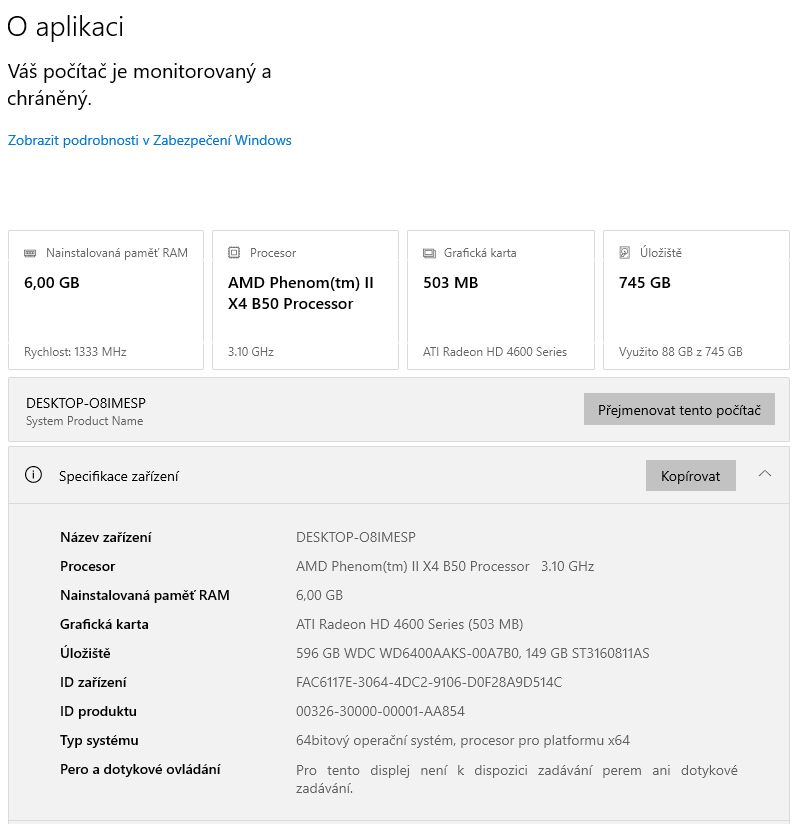Click the DESKTOP-O8IMESP computer name heading
804x824 pixels.
click(86, 402)
